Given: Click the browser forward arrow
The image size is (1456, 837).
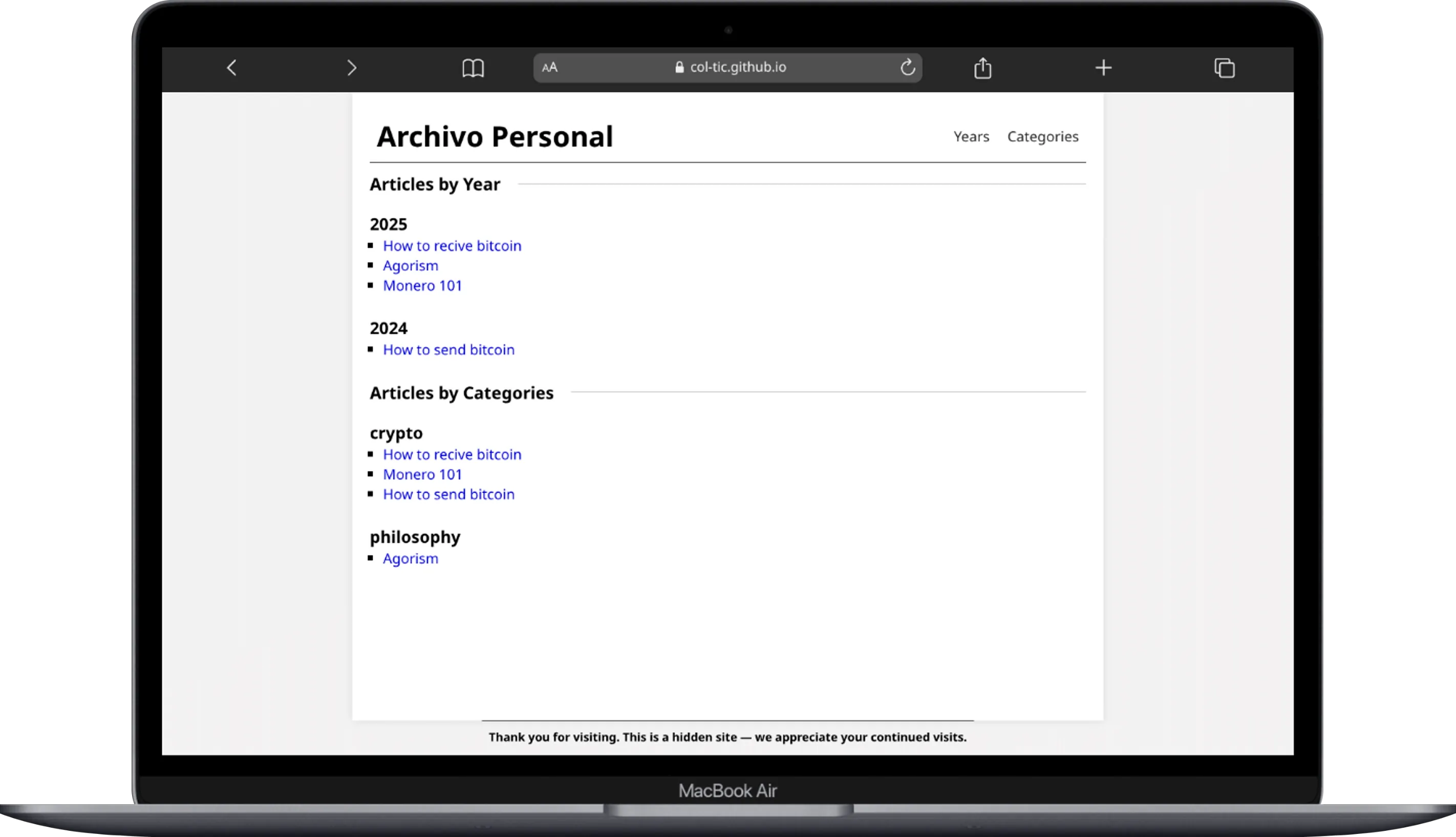Looking at the screenshot, I should tap(352, 68).
